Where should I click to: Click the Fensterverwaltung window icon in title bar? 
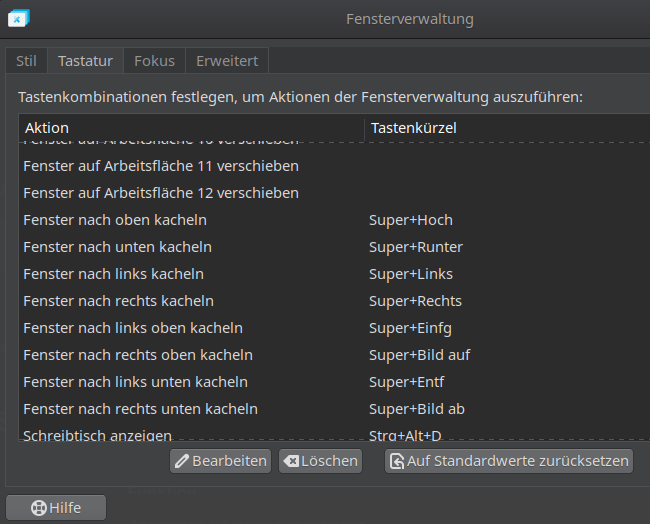(x=19, y=19)
